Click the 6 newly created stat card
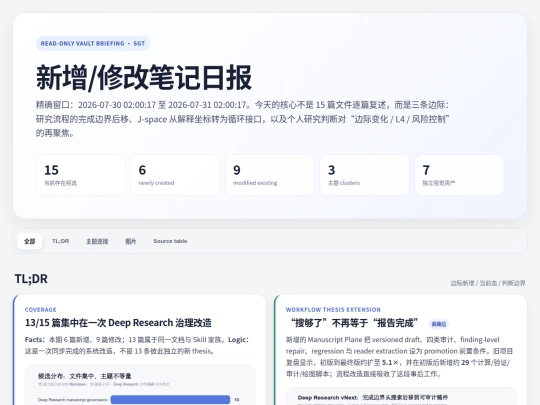This screenshot has height=405, width=540. [x=175, y=175]
